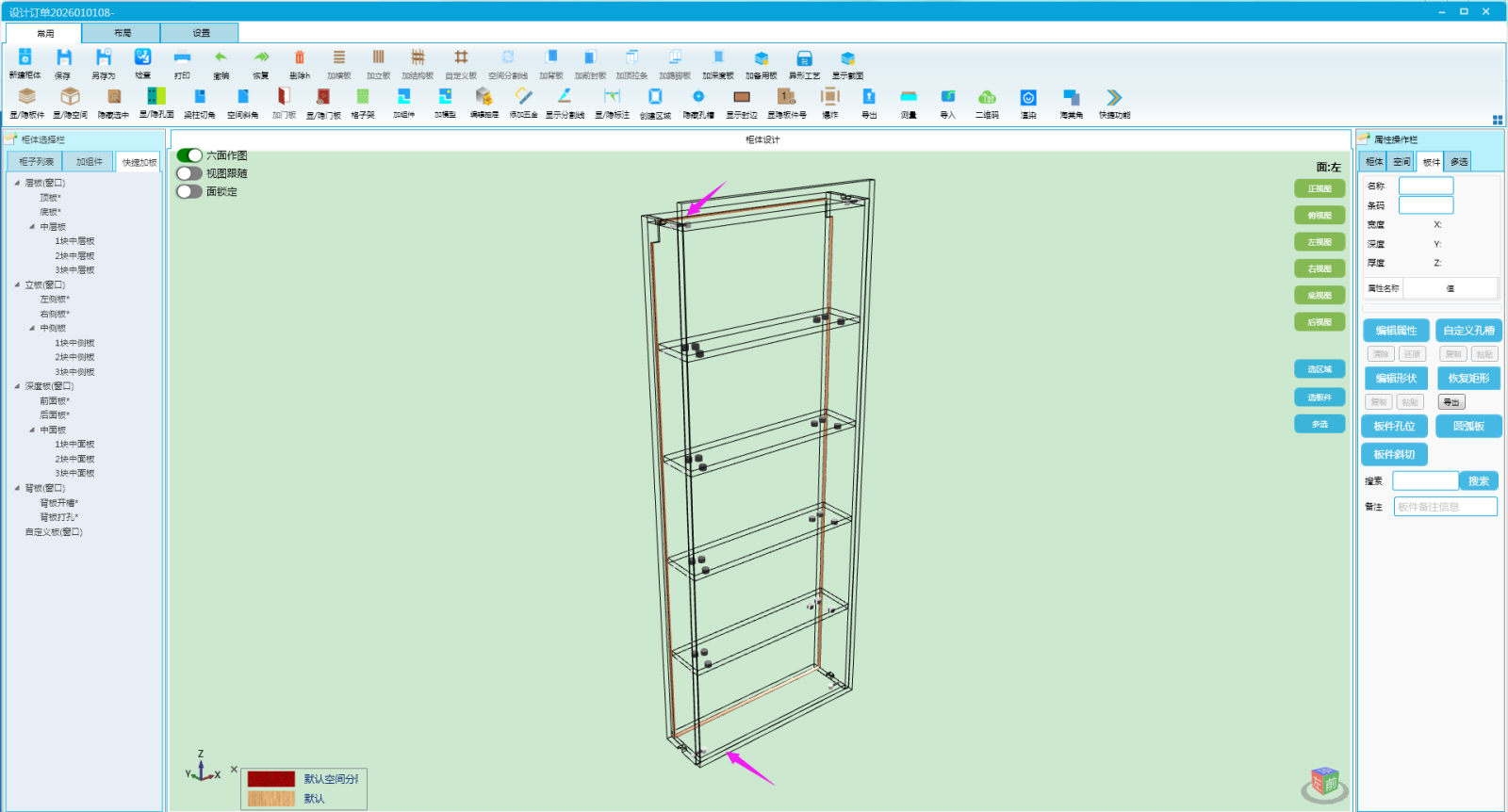Click the dark red 默认空间分 color swatch
Viewport: 1508px width, 812px height.
[271, 779]
